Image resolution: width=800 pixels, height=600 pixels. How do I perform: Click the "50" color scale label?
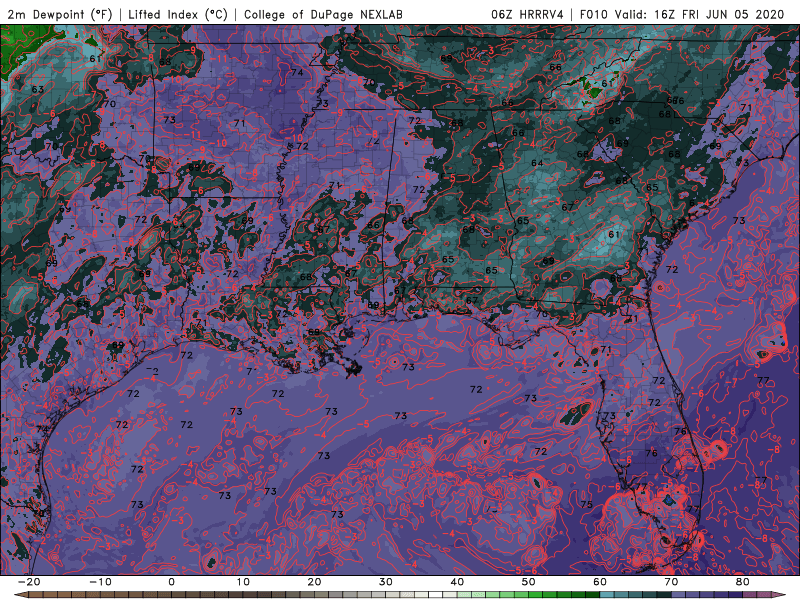click(x=529, y=582)
